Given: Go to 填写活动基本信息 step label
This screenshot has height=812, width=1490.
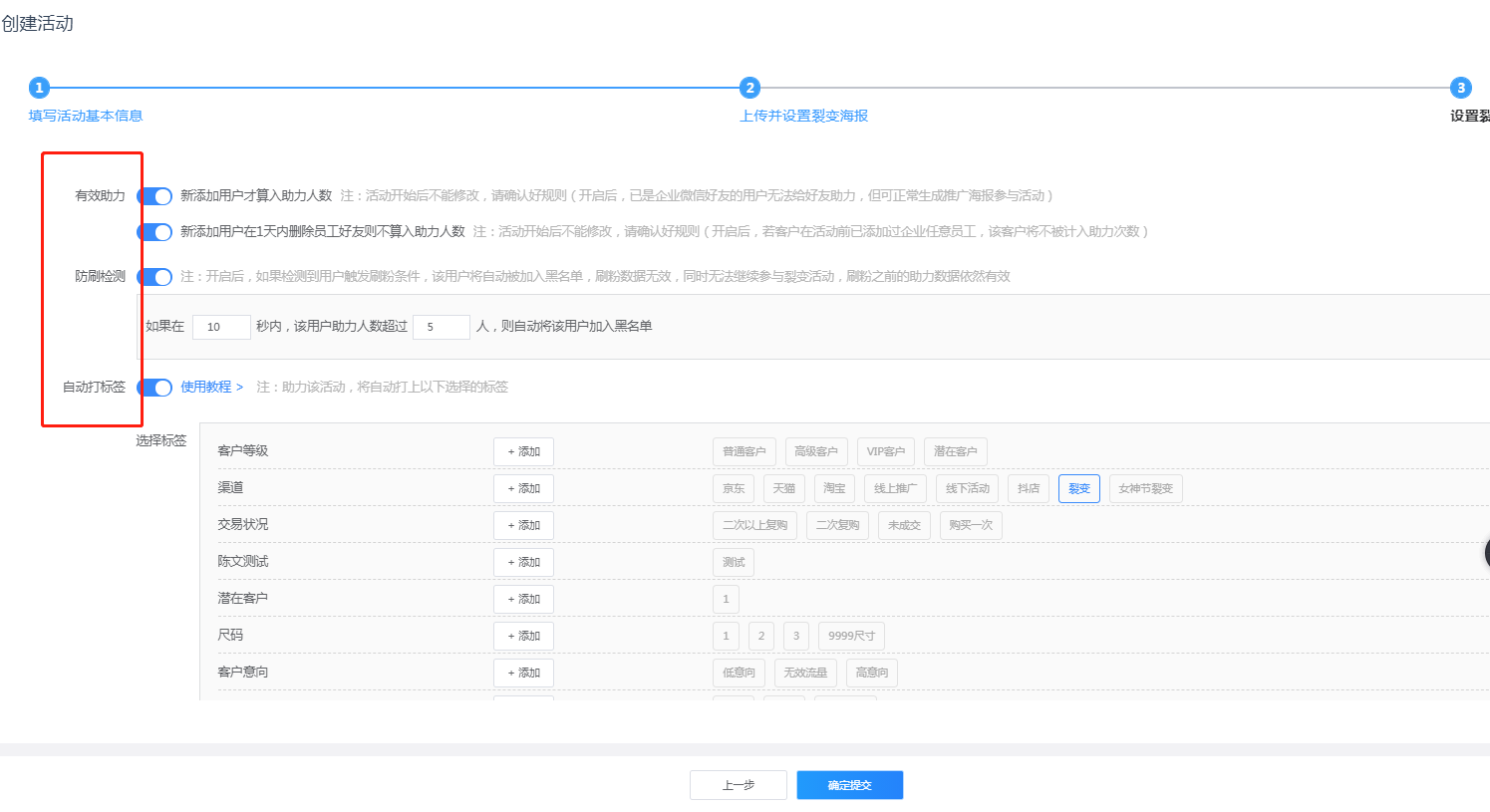Looking at the screenshot, I should pyautogui.click(x=86, y=116).
